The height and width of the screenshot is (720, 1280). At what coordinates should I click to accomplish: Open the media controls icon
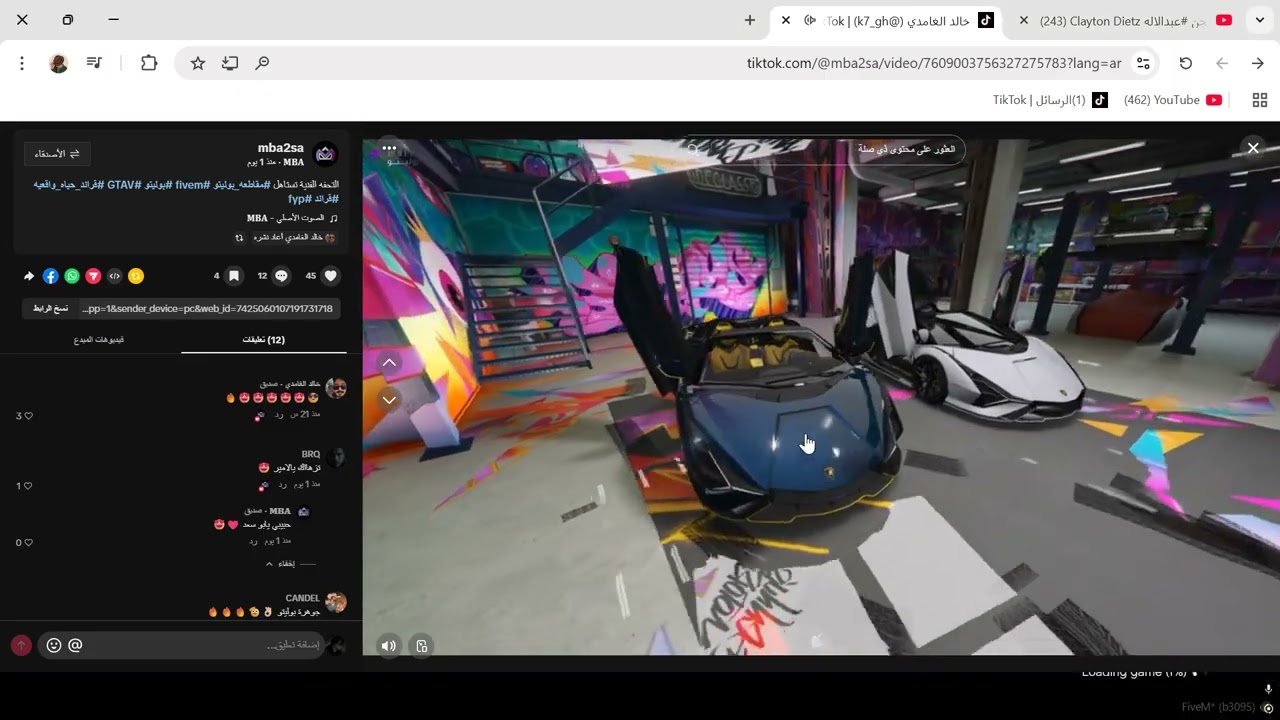94,63
